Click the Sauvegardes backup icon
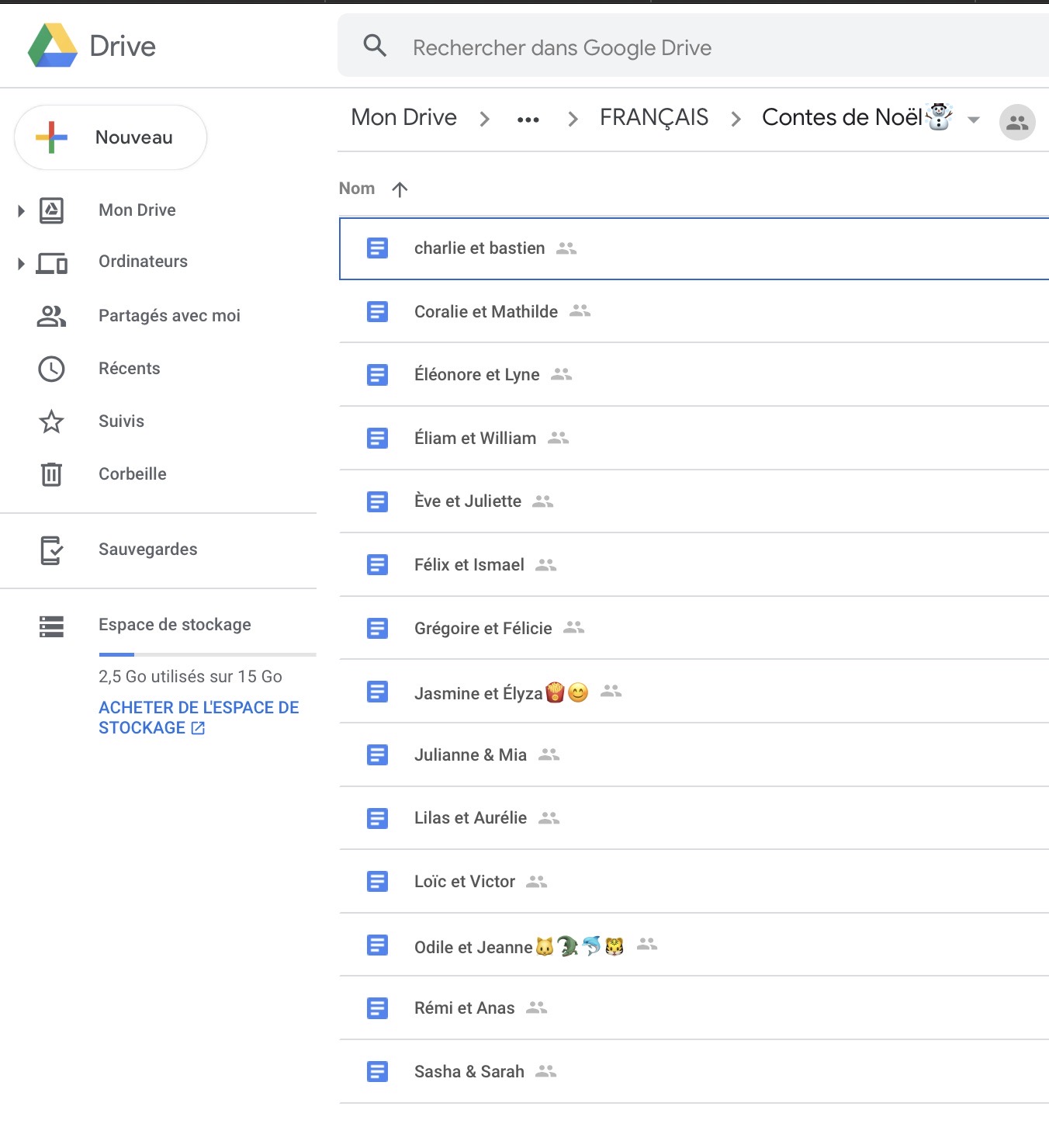Image resolution: width=1049 pixels, height=1148 pixels. click(51, 550)
